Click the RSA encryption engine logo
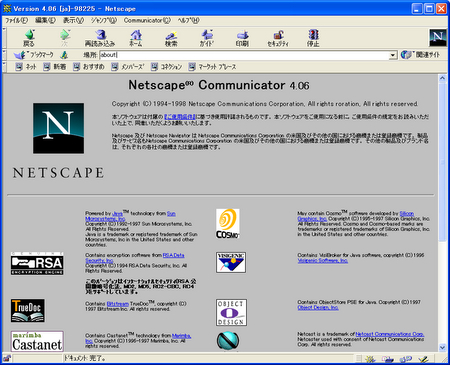The image size is (450, 365). tap(37, 264)
